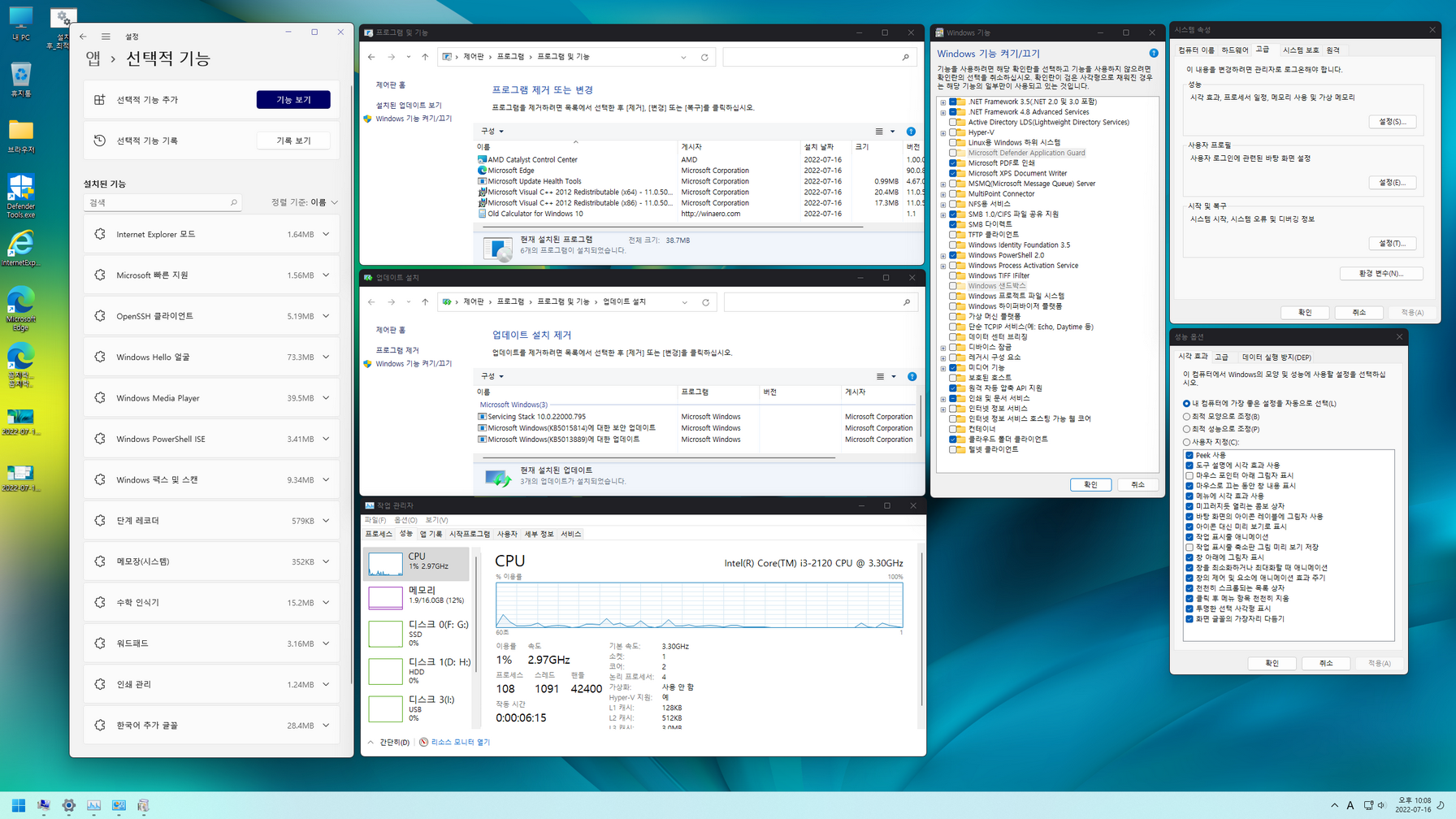The height and width of the screenshot is (819, 1456).
Task: Select the CPU graph thumbnail in Task Manager
Action: [385, 563]
